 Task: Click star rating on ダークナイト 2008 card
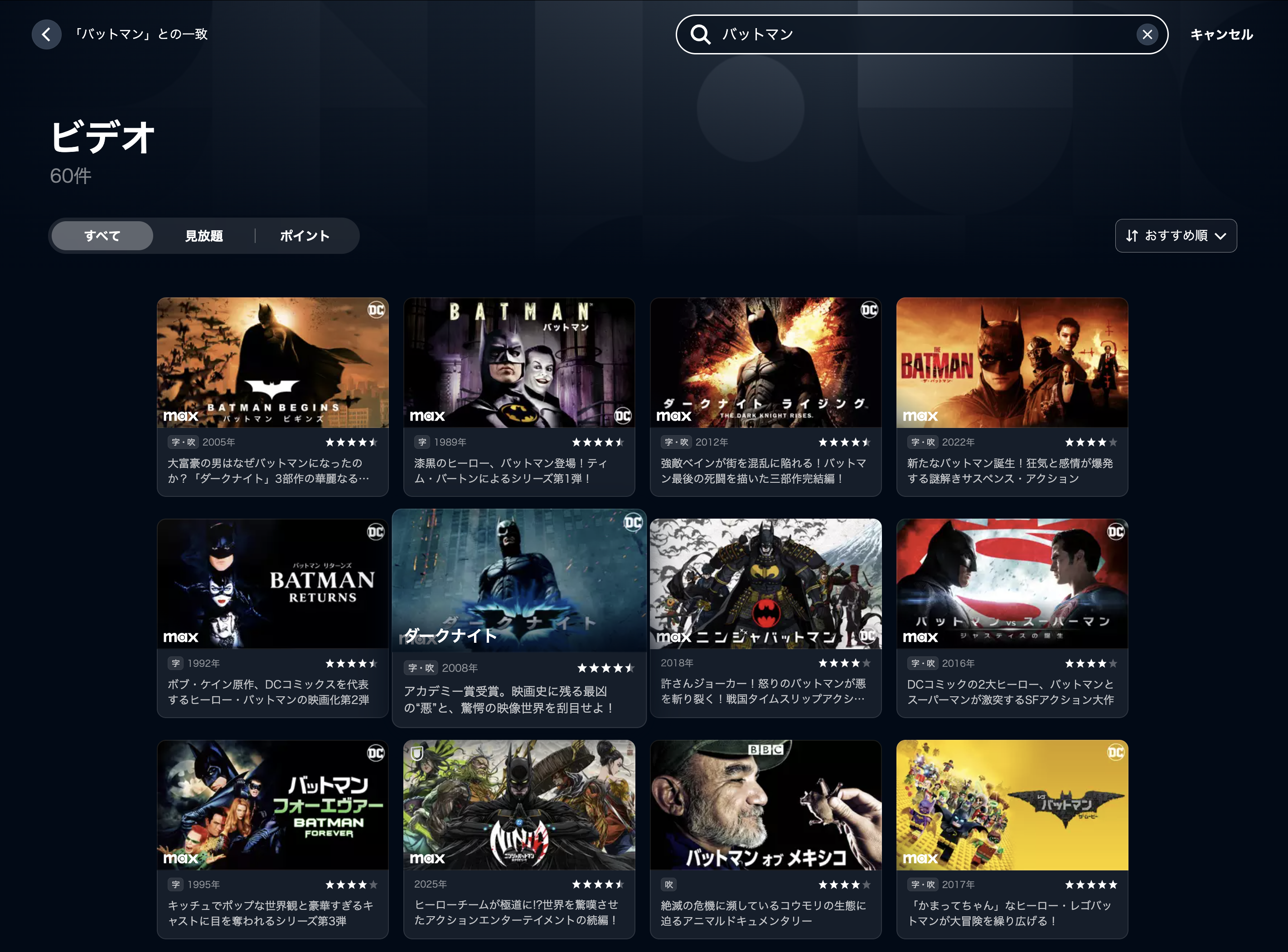606,668
